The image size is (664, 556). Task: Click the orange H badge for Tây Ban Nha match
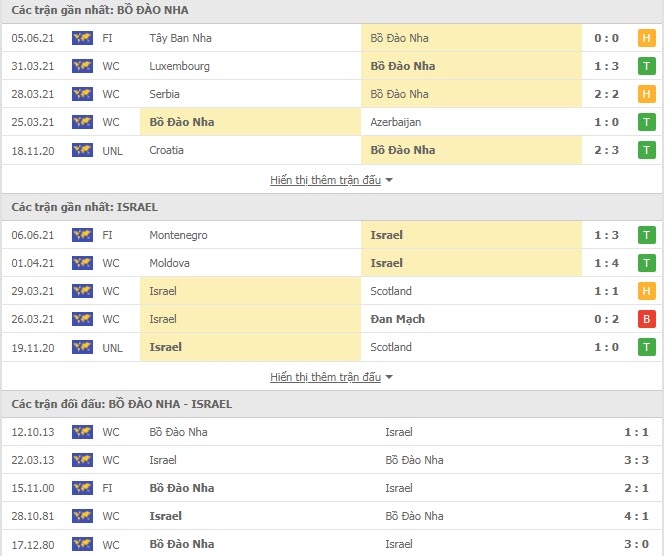pos(646,38)
